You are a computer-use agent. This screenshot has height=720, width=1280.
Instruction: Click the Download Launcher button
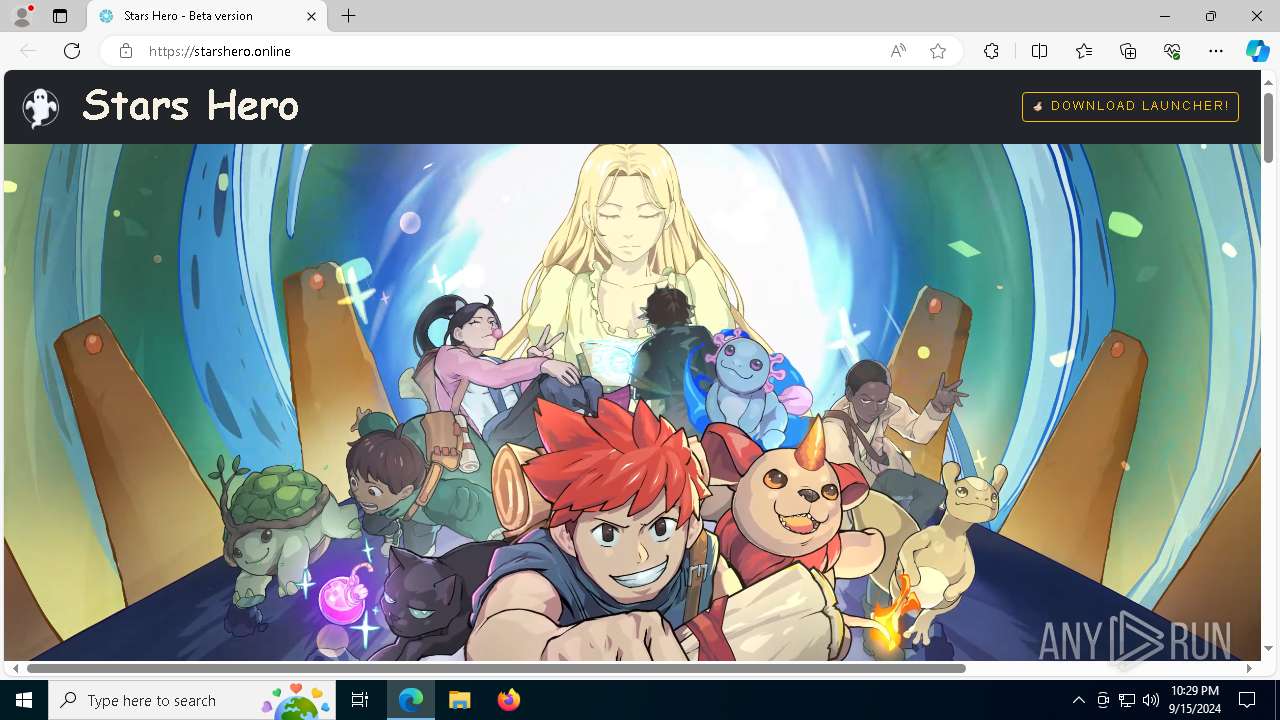coord(1130,106)
